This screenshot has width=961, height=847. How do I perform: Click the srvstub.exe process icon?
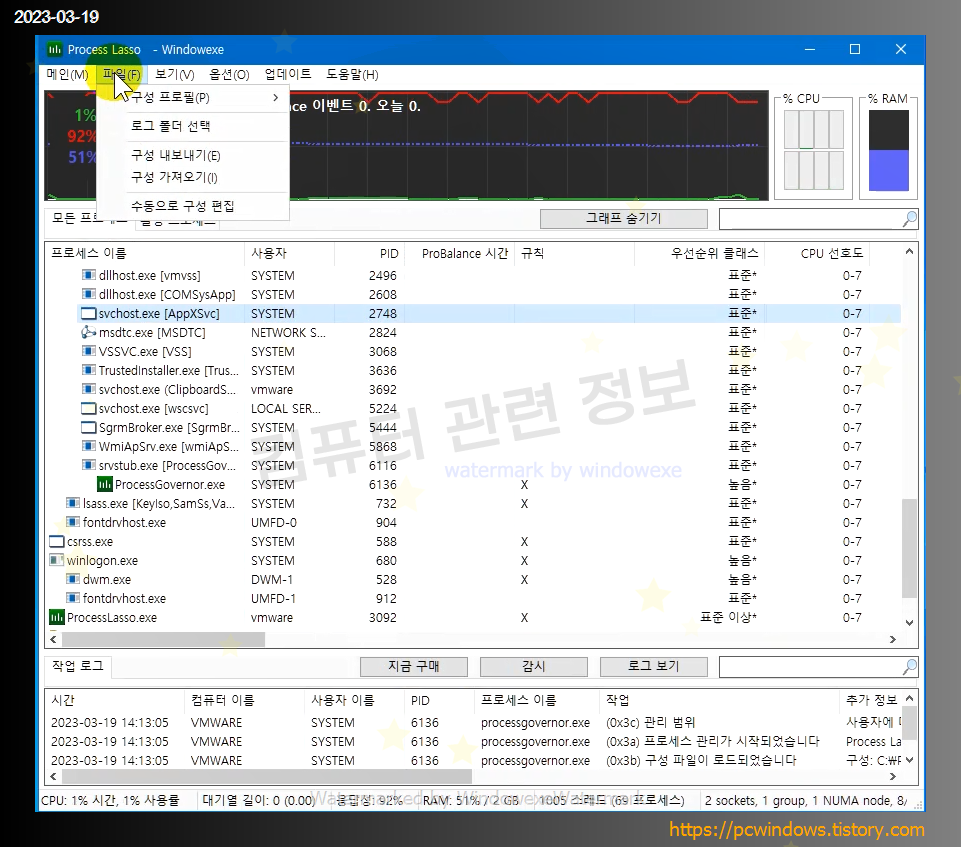[89, 465]
